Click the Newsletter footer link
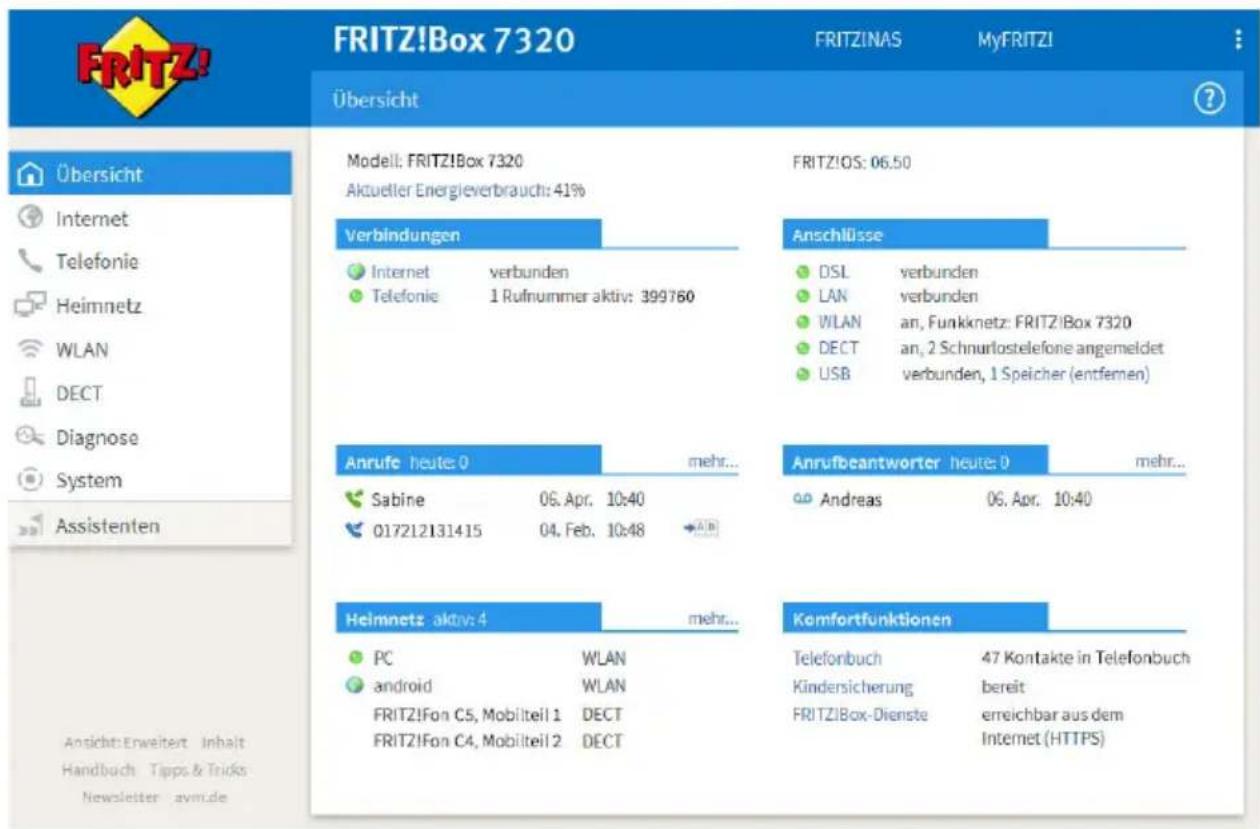This screenshot has width=1260, height=829. pos(120,797)
